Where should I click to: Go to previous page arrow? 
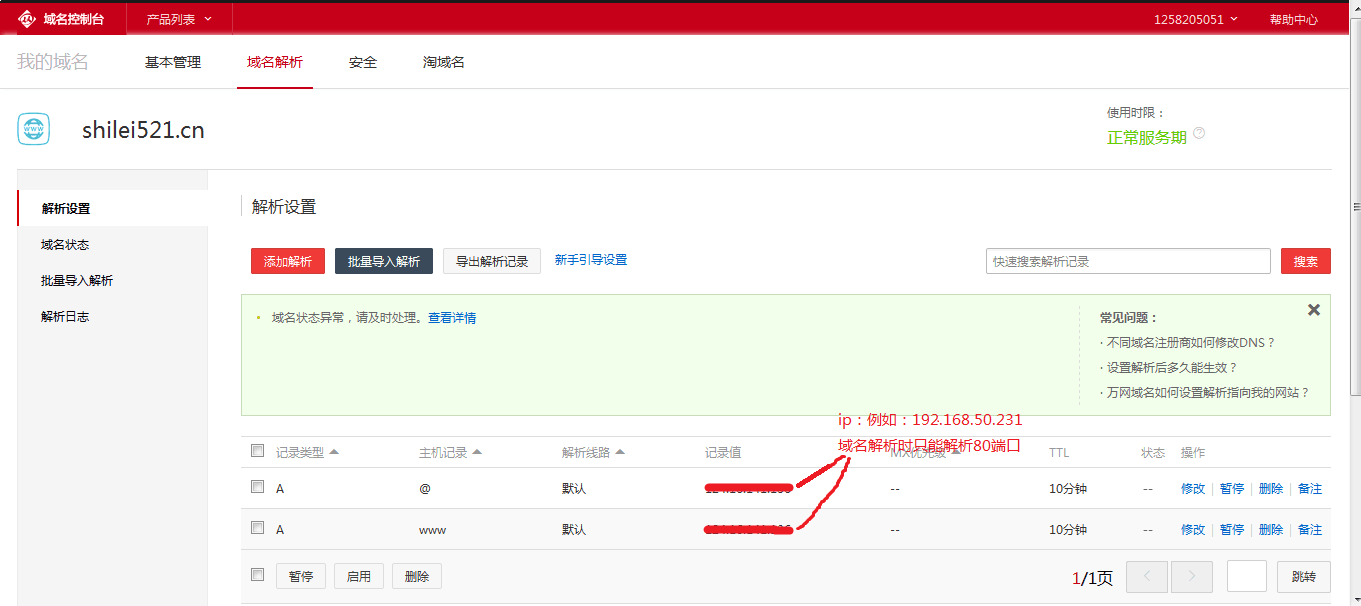click(1147, 576)
